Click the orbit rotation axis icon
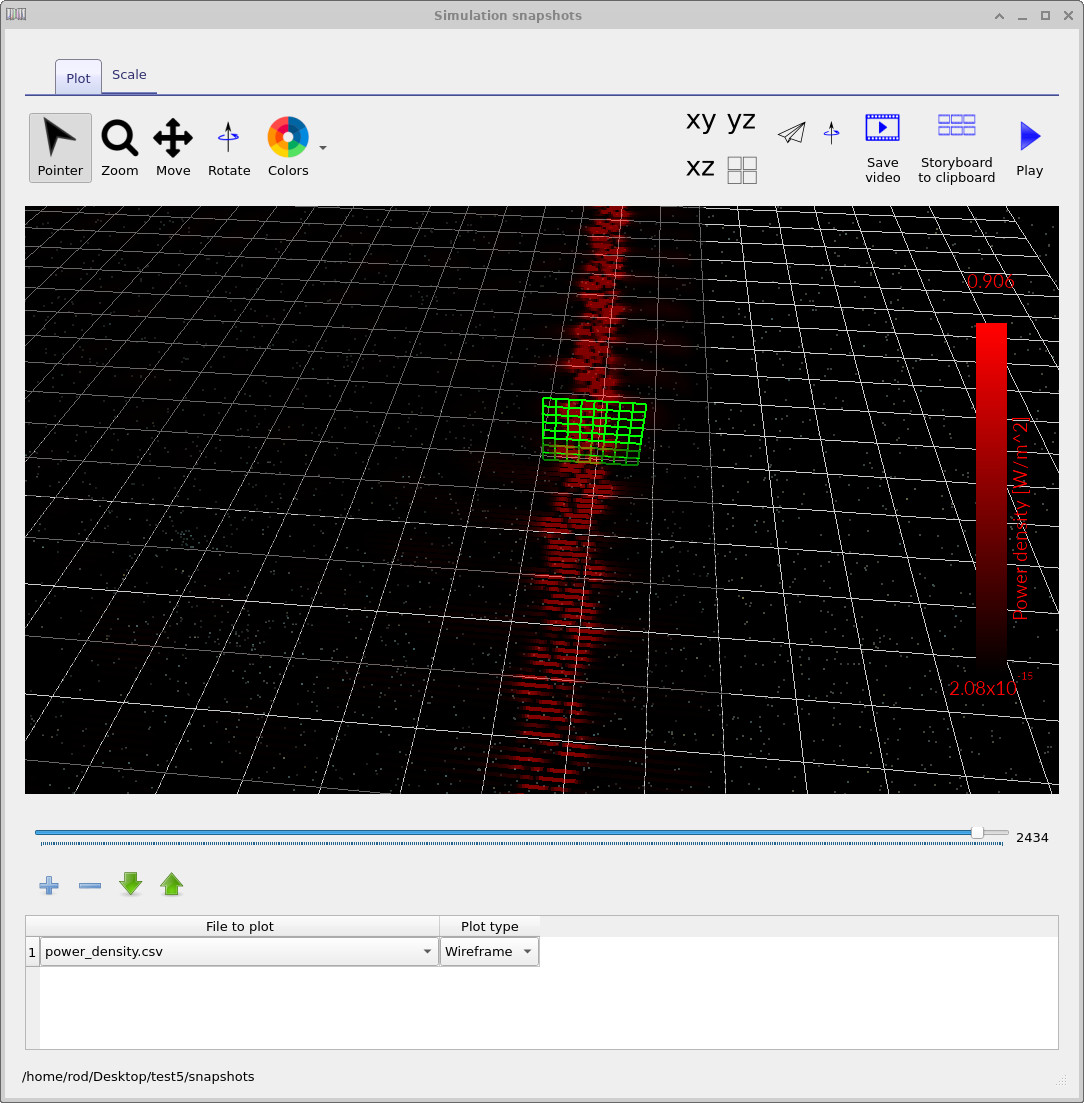This screenshot has height=1103, width=1084. click(831, 132)
